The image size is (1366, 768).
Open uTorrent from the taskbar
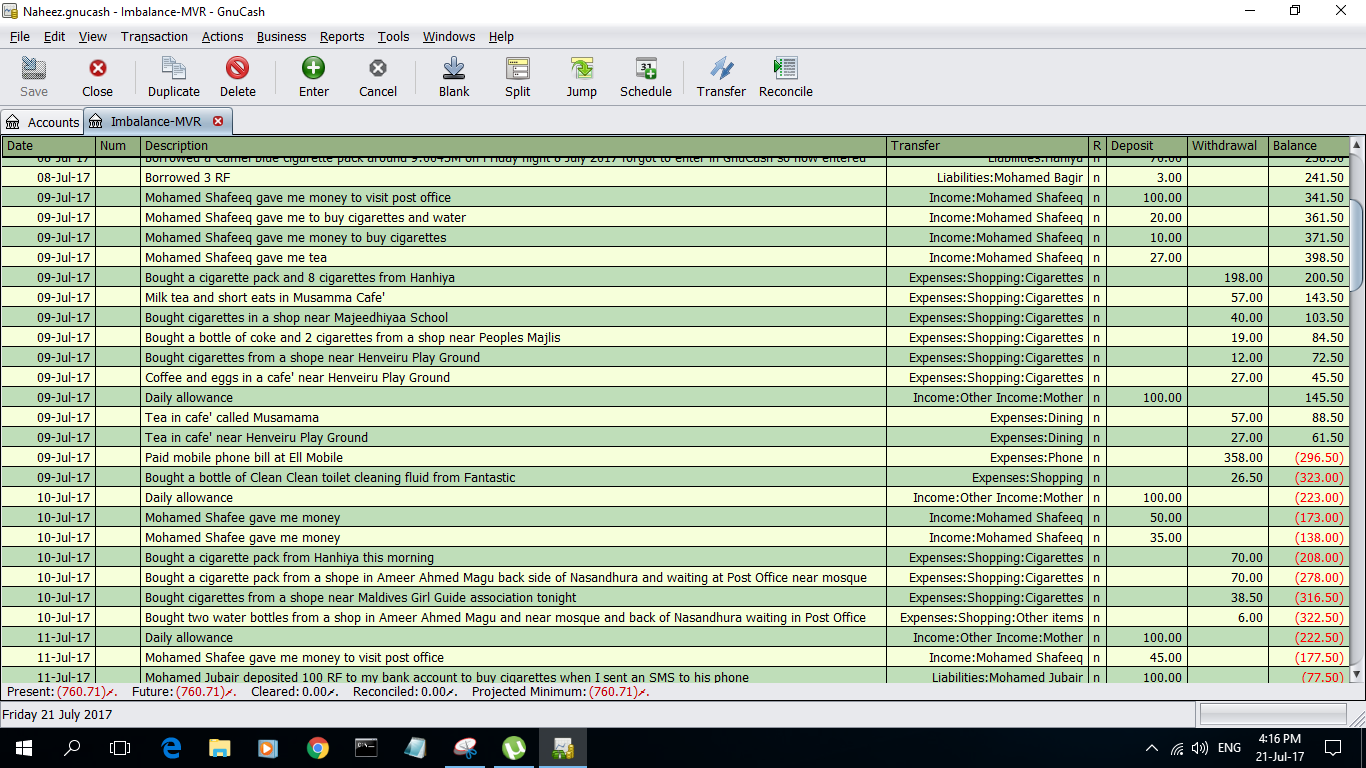[x=513, y=747]
